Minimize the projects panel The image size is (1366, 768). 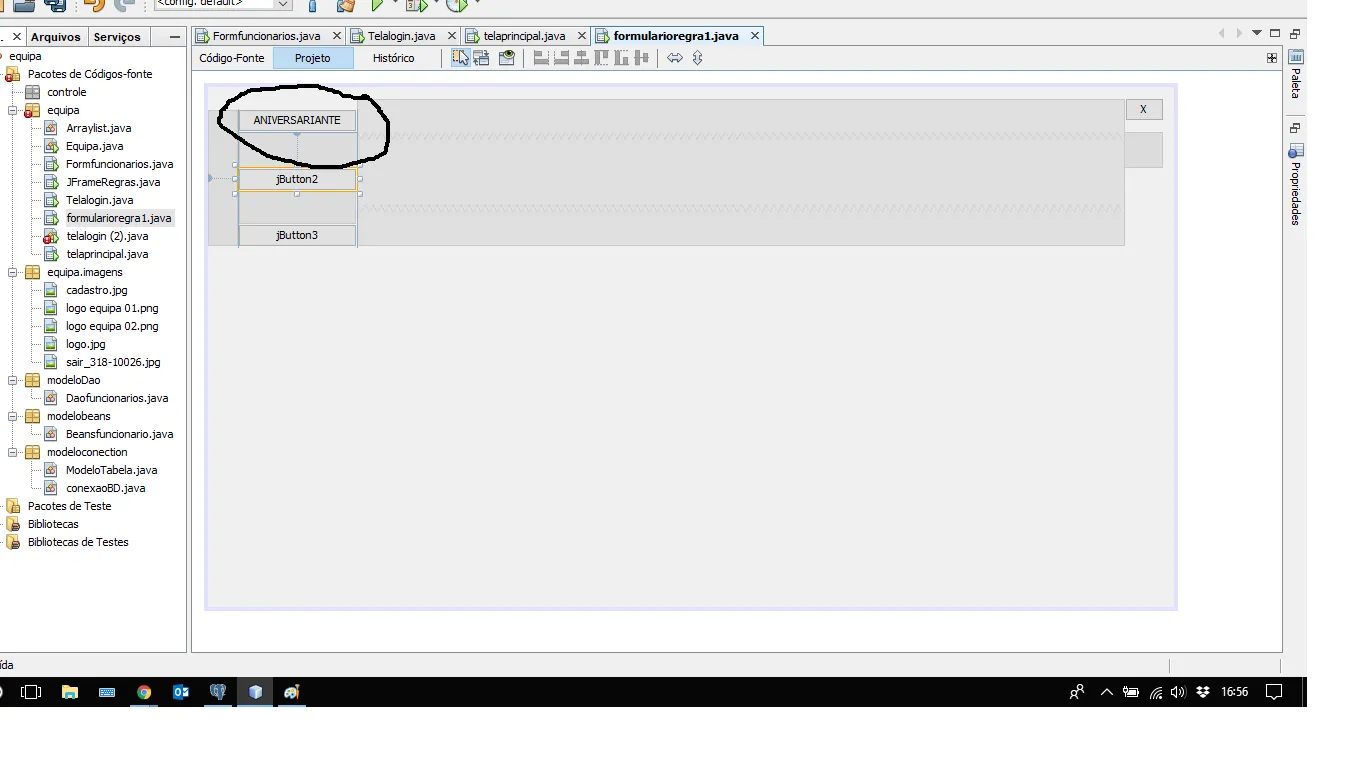(x=175, y=37)
